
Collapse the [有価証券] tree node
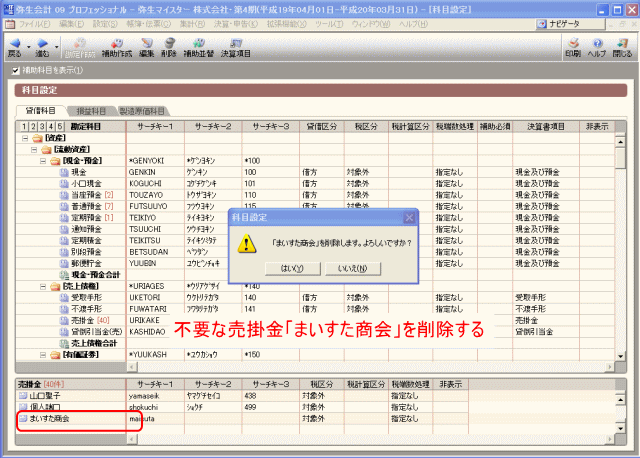tap(43, 355)
